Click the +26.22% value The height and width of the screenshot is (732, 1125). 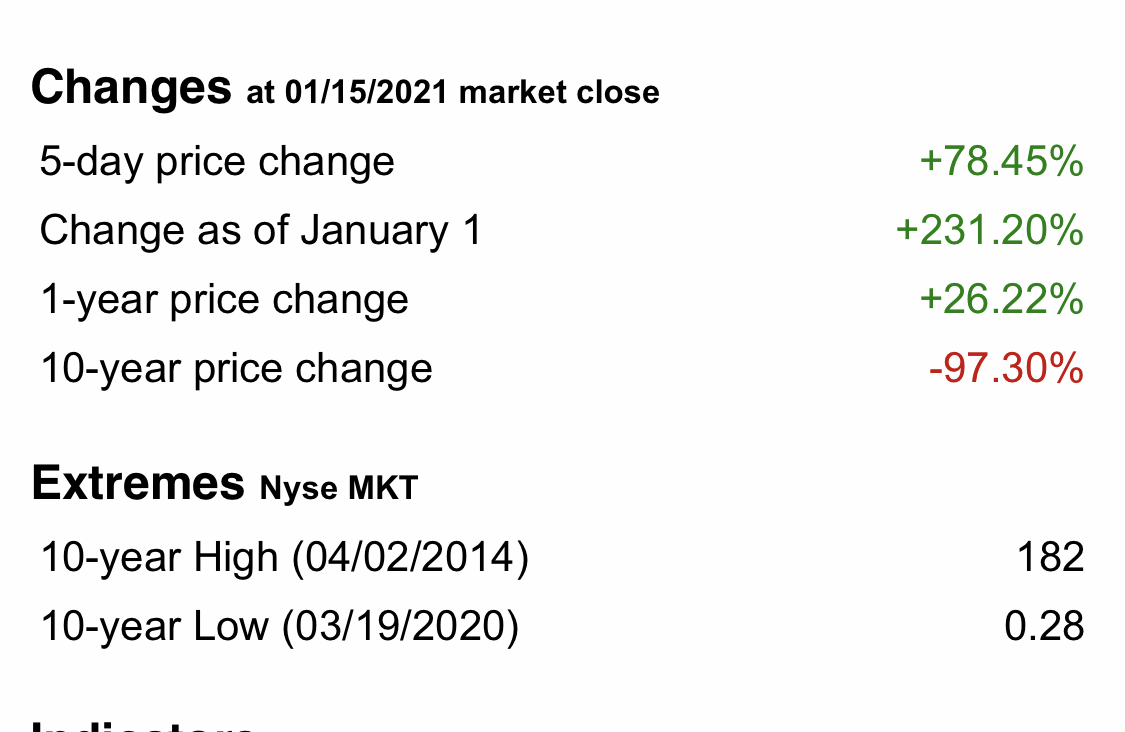(1001, 300)
